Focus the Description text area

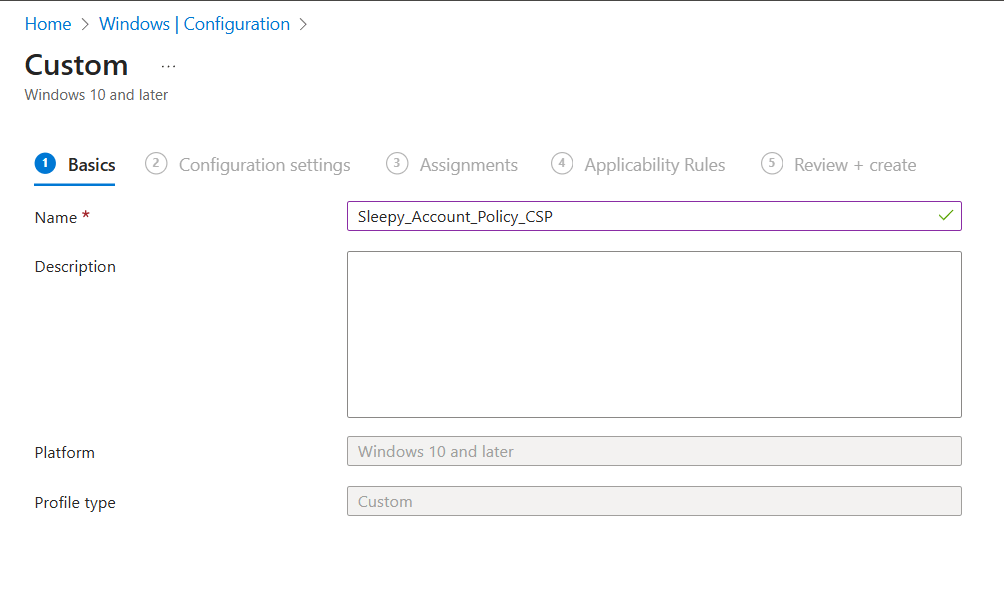tap(654, 334)
